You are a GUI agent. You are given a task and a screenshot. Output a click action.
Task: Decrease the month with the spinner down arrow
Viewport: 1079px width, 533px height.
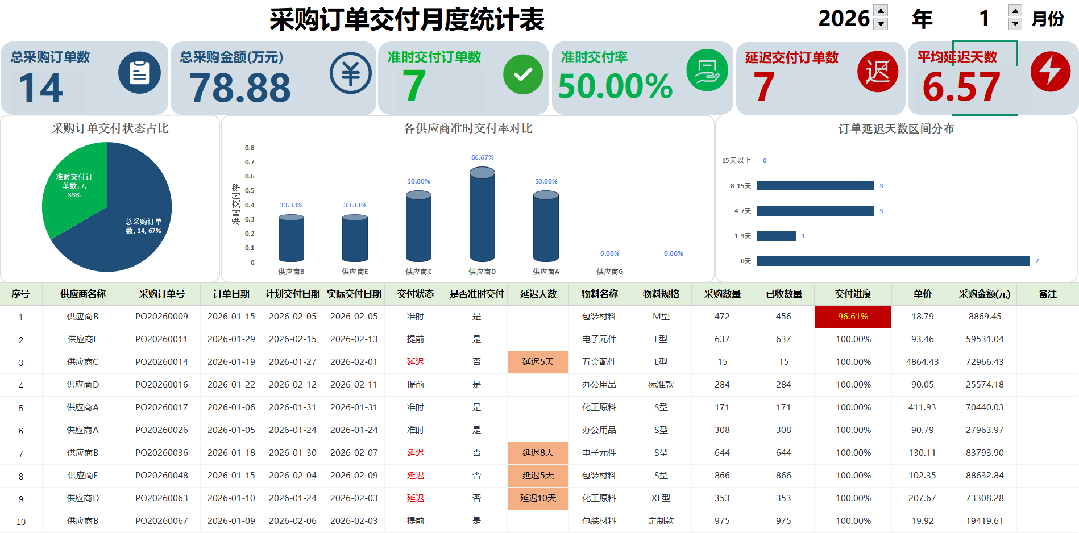(1015, 23)
